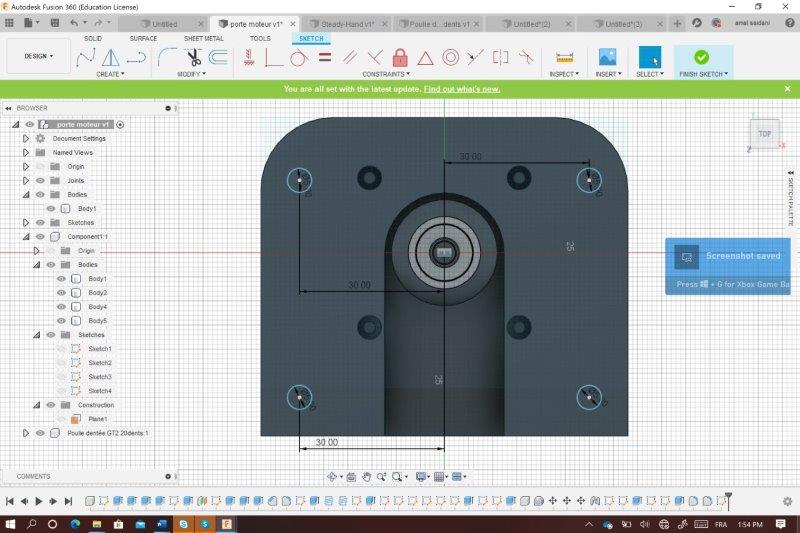Image resolution: width=800 pixels, height=533 pixels.
Task: Click the TOP face of view cube
Action: click(764, 134)
